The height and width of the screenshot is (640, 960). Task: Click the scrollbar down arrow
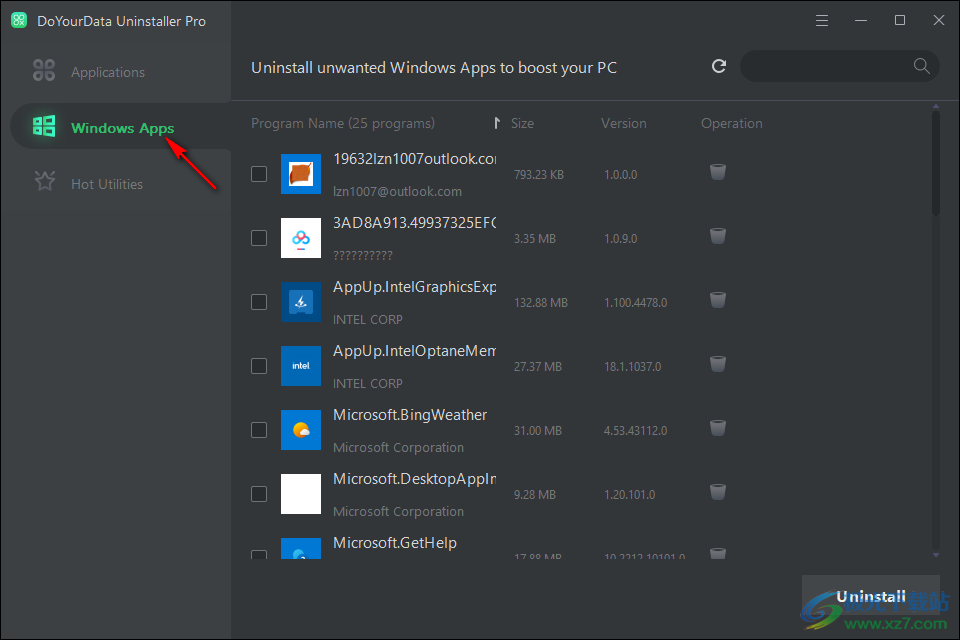coord(936,555)
